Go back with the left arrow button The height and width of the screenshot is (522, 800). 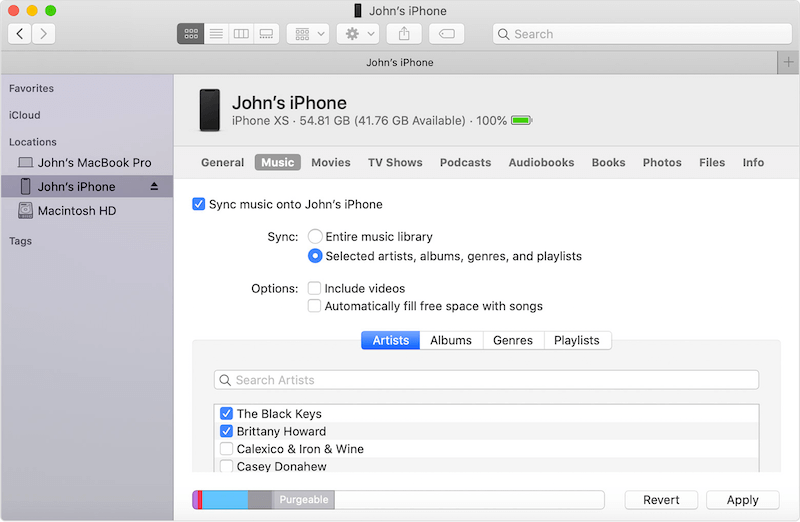(20, 34)
